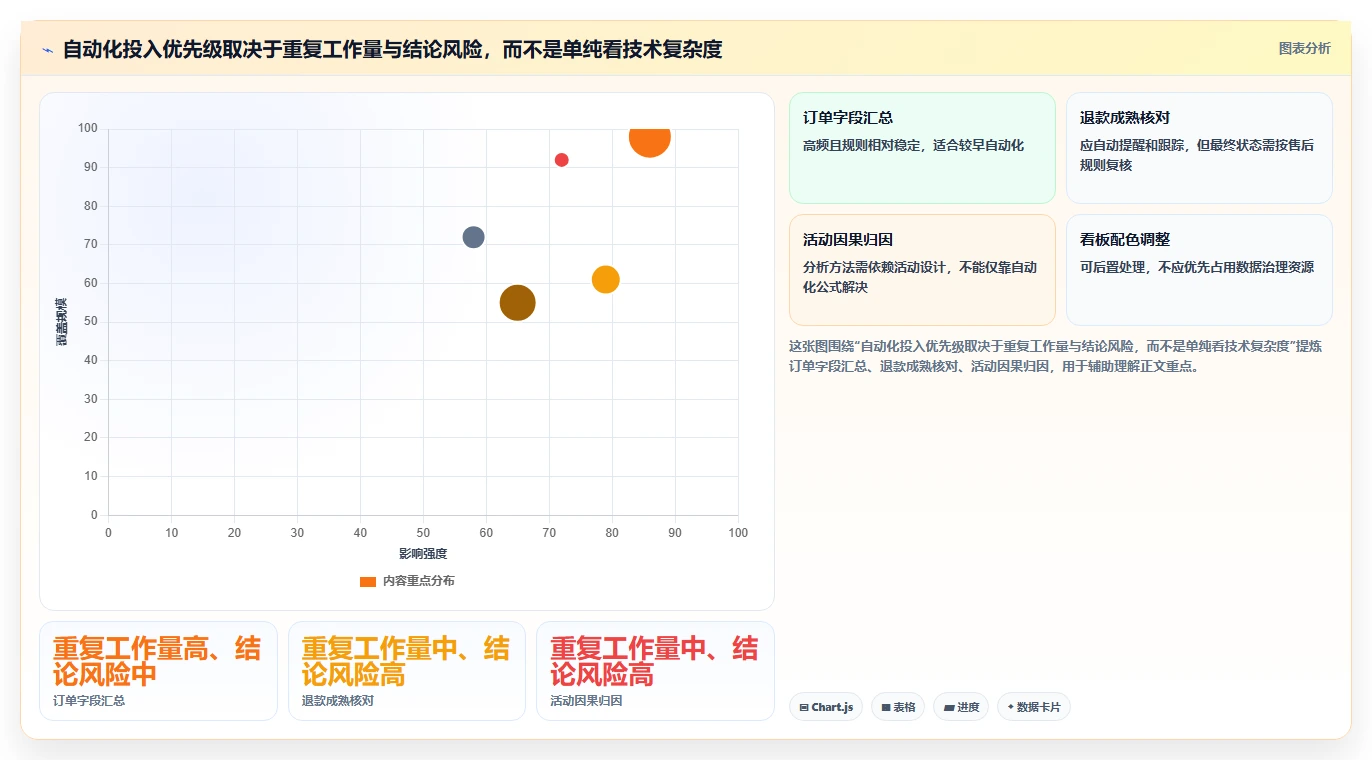
Task: Open the card mentioning 分析方法需依赖活动设计
Action: [922, 270]
